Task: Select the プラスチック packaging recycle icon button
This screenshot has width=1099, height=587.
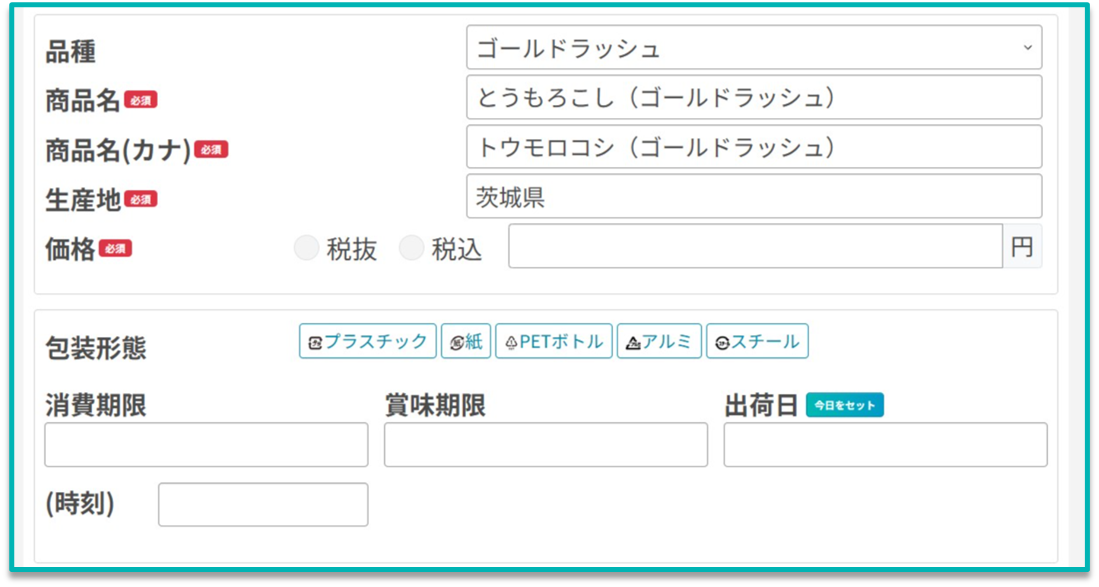Action: 367,341
